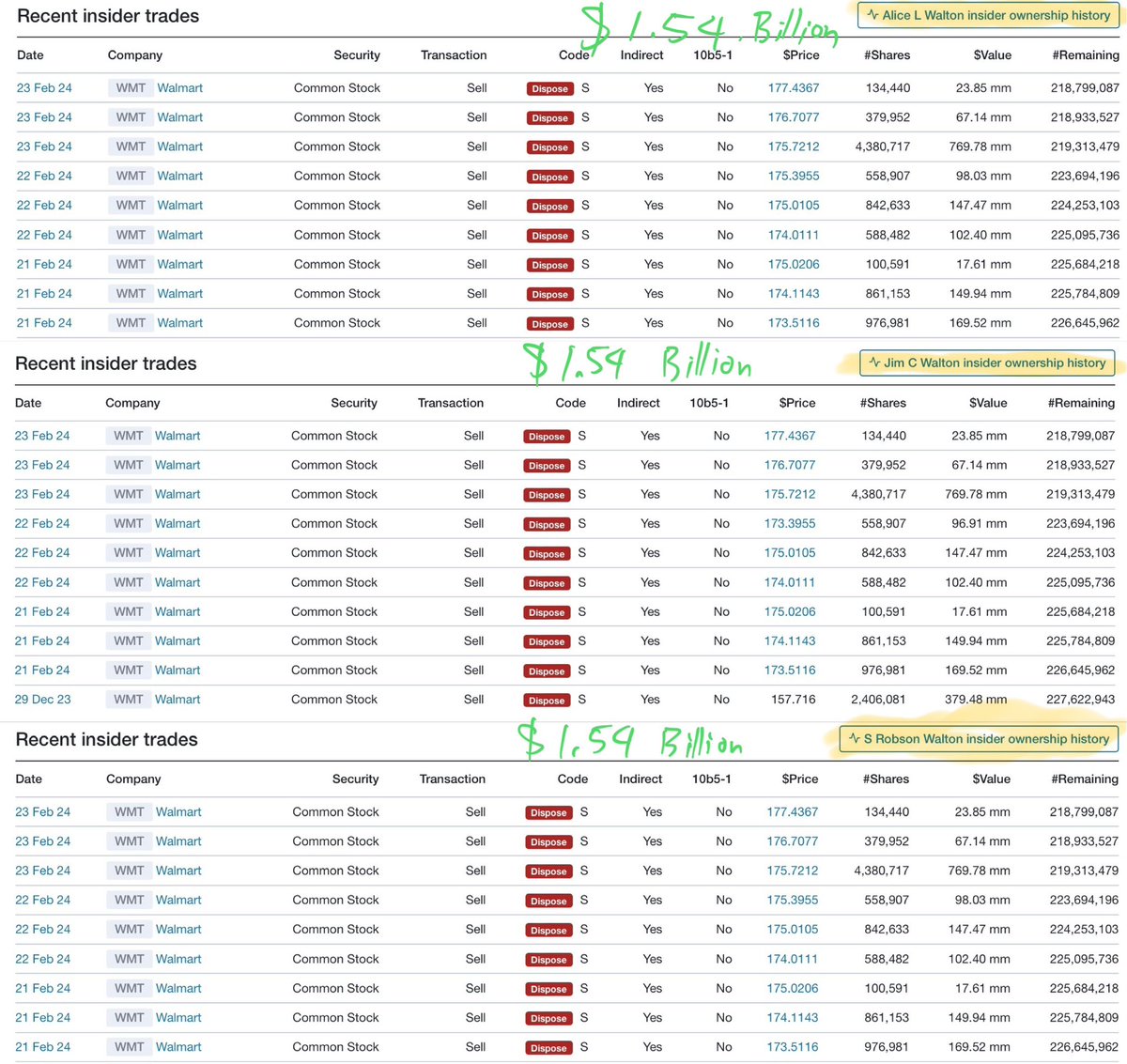This screenshot has width=1127, height=1064.
Task: Select the 227,622,943 remaining value
Action: [x=1081, y=700]
